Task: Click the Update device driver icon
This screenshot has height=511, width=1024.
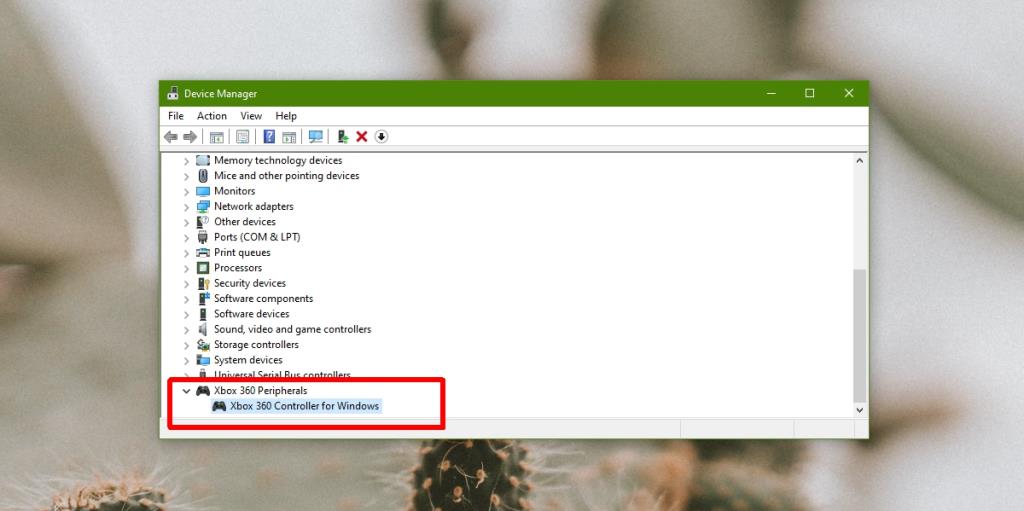Action: click(x=342, y=136)
